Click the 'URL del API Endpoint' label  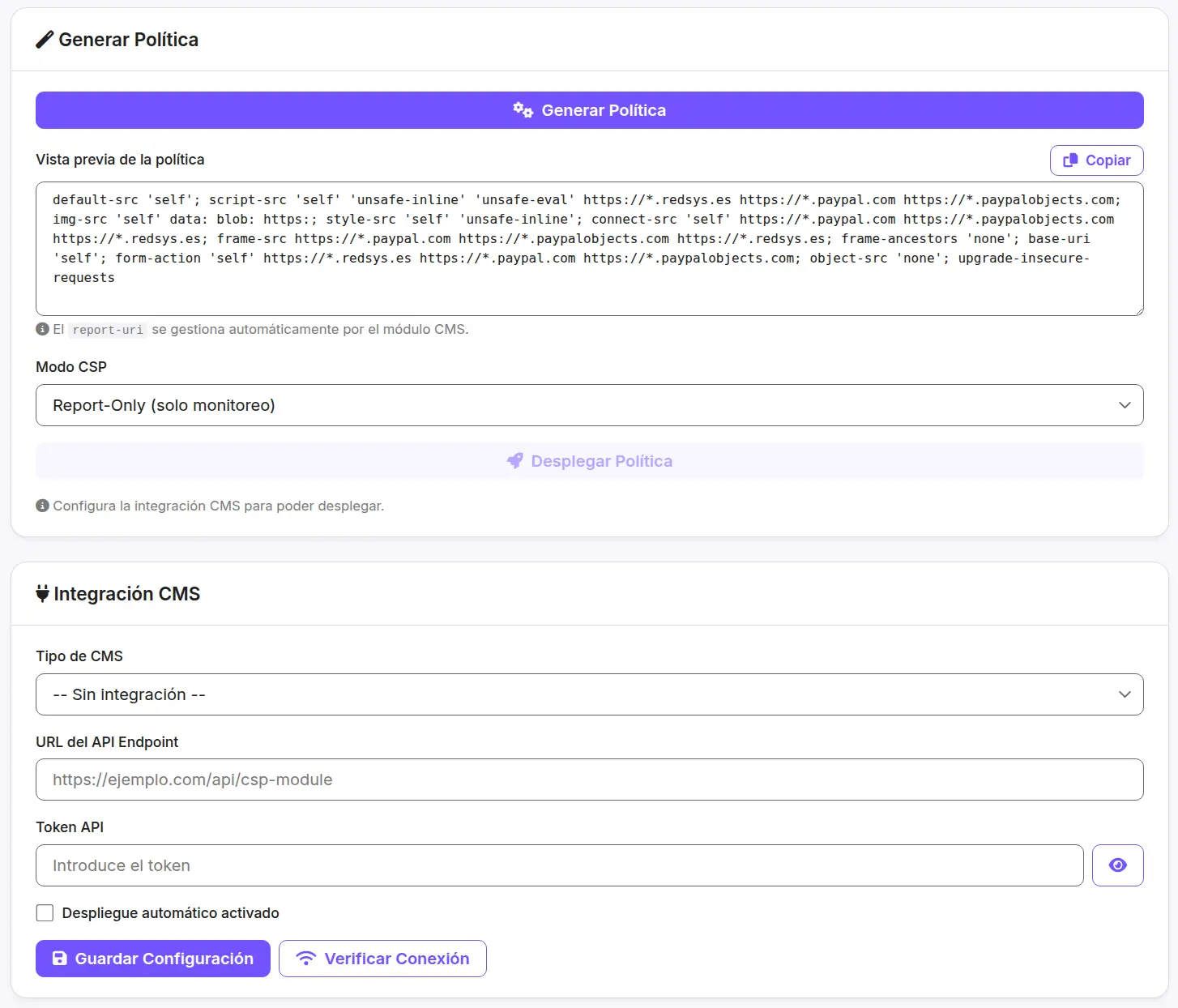pyautogui.click(x=107, y=742)
